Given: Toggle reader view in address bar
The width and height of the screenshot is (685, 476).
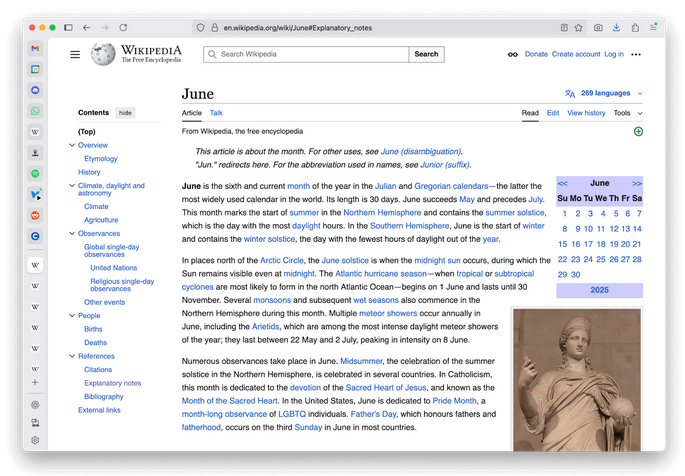Looking at the screenshot, I should pos(564,27).
